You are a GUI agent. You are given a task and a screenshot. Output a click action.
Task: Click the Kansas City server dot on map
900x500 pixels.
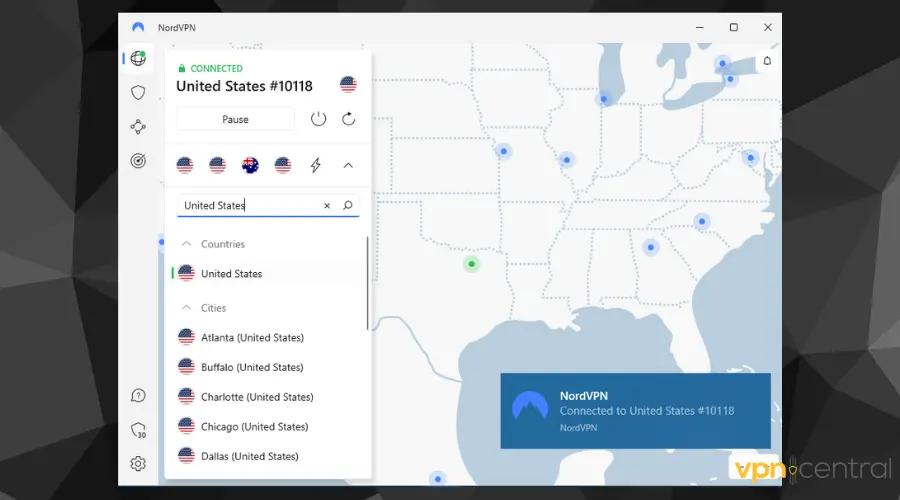point(503,152)
